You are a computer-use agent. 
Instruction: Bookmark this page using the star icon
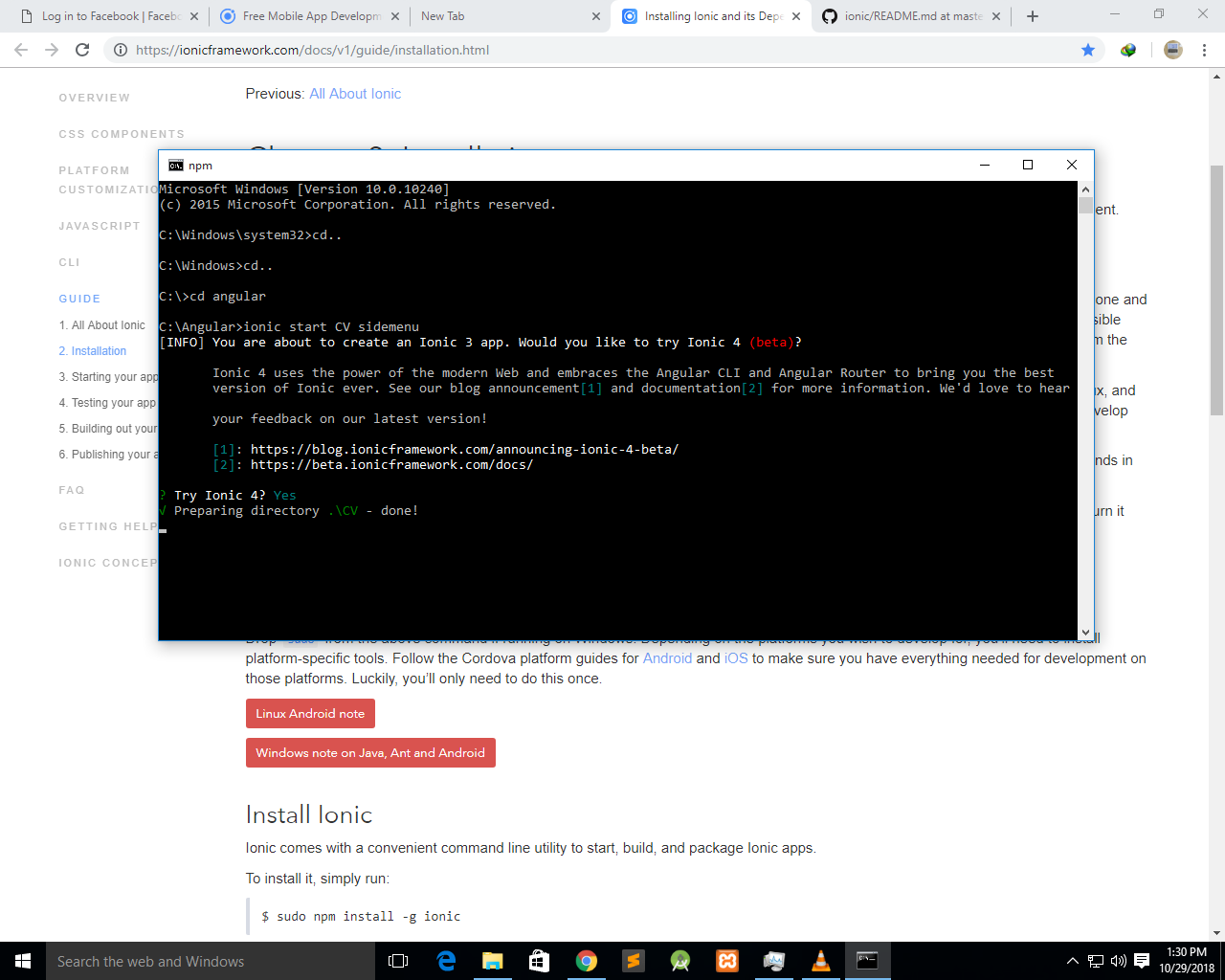click(1088, 50)
